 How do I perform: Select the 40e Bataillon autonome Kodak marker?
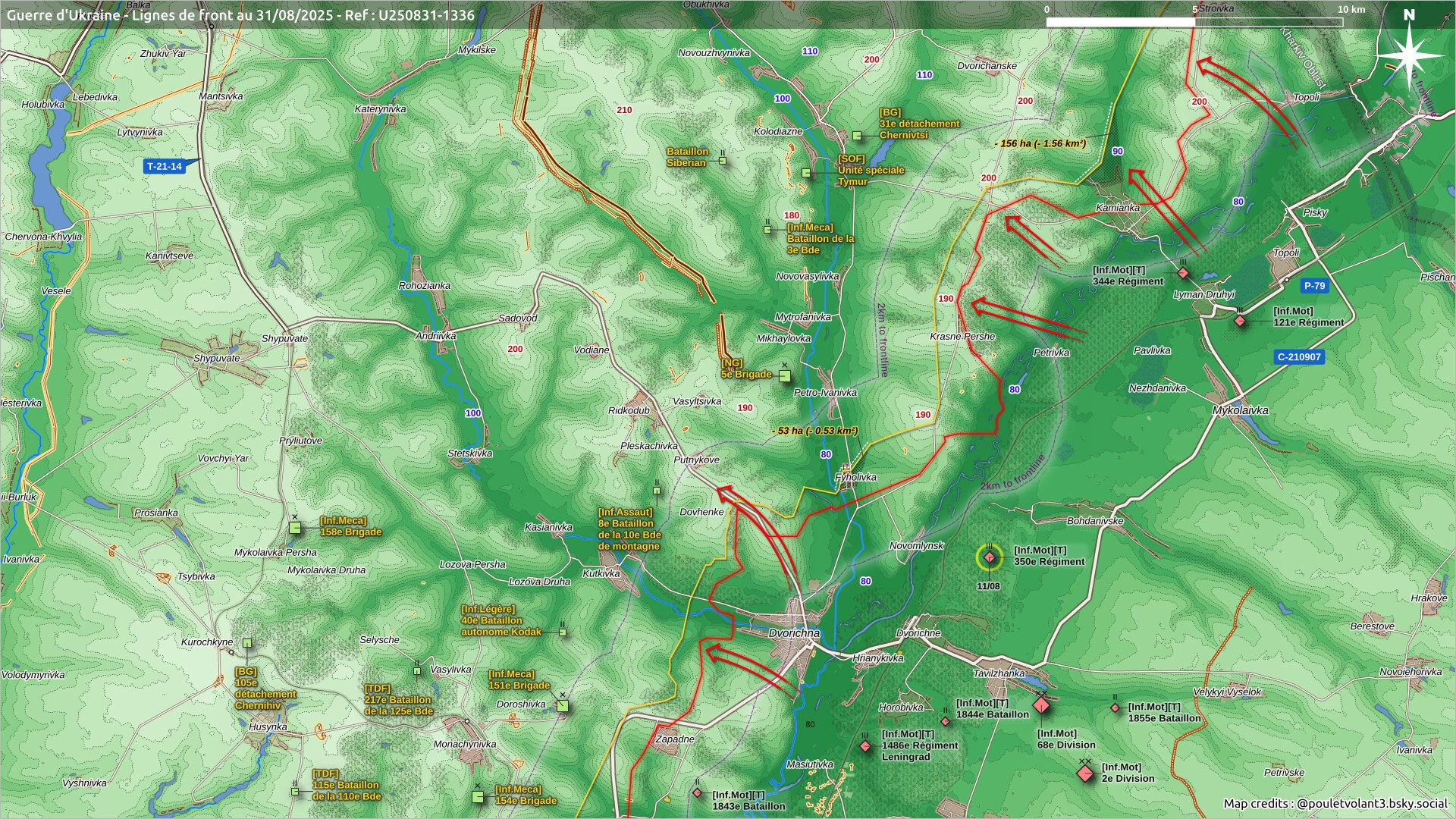click(563, 632)
